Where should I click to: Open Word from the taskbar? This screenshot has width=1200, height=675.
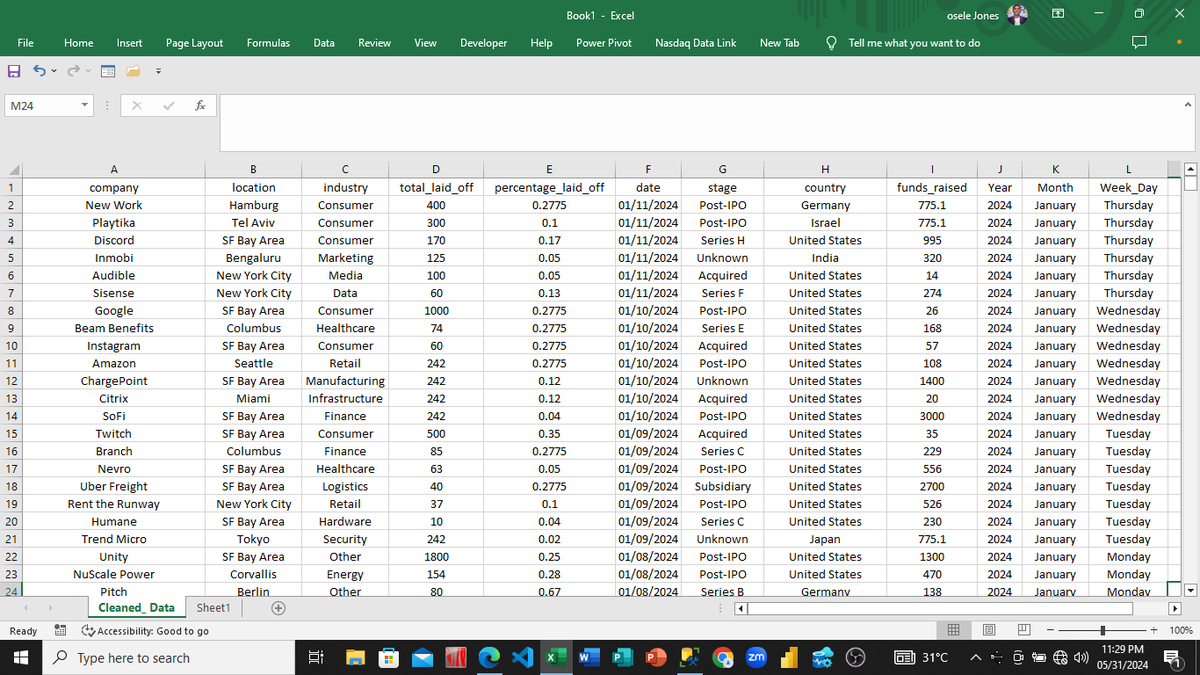point(588,657)
